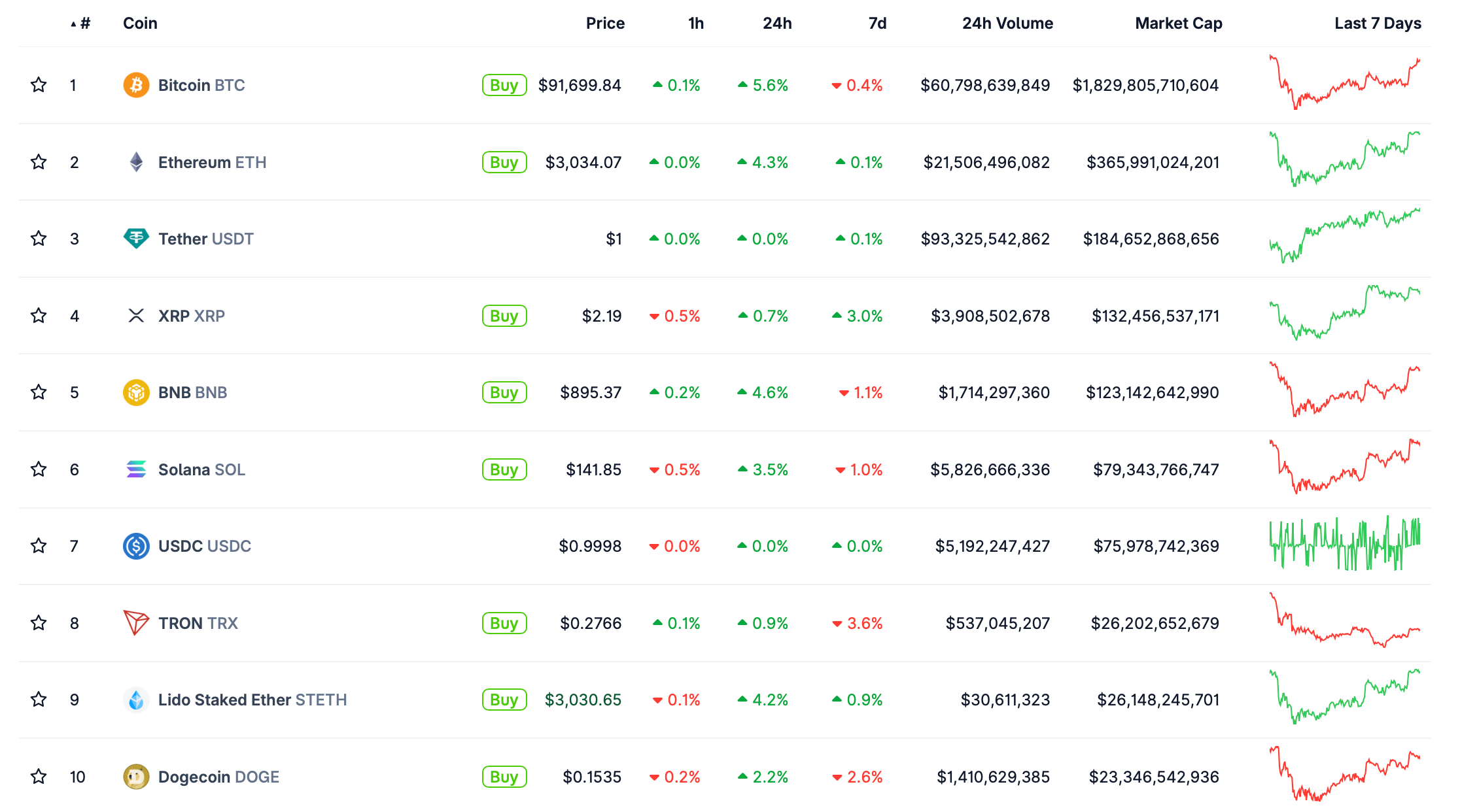The height and width of the screenshot is (812, 1460).
Task: Sort table by Market Cap column
Action: pyautogui.click(x=1178, y=24)
